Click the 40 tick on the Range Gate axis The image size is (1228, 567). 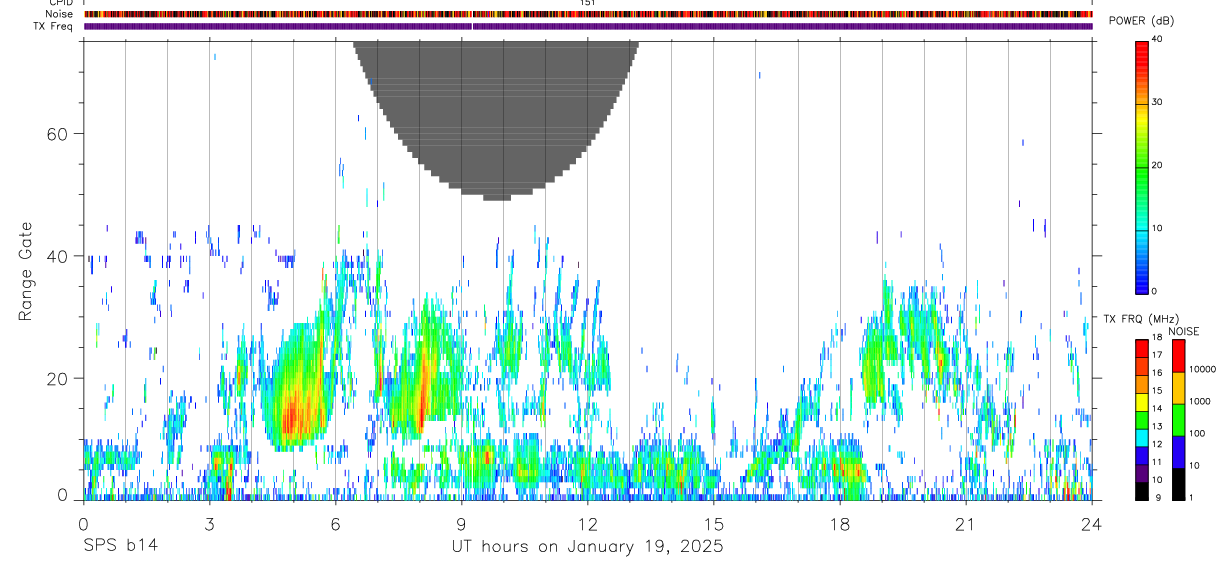tap(58, 256)
